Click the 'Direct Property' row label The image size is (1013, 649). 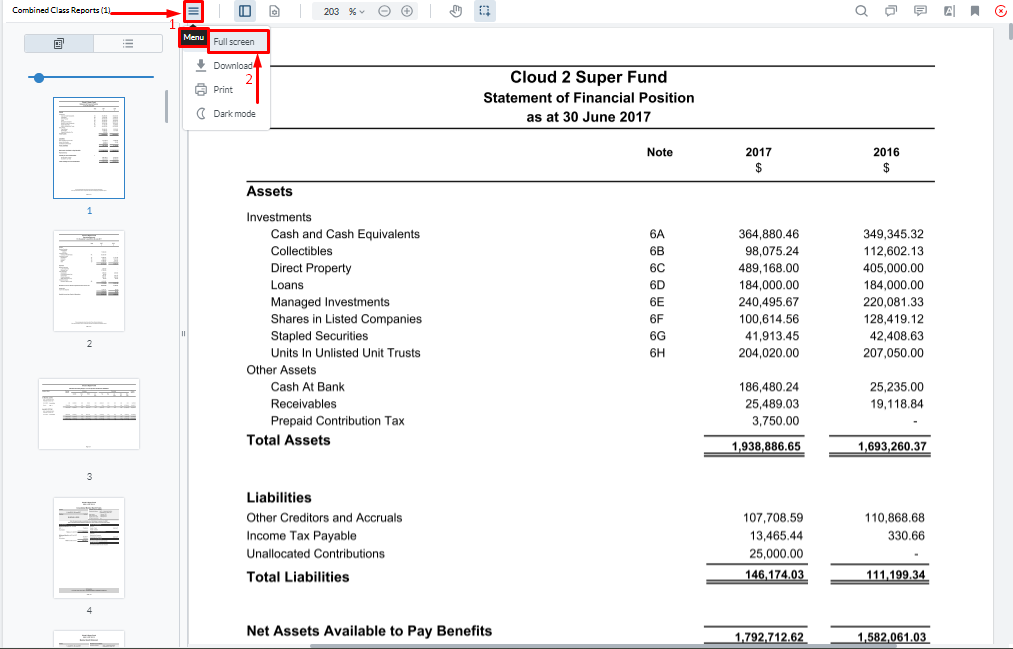(311, 268)
